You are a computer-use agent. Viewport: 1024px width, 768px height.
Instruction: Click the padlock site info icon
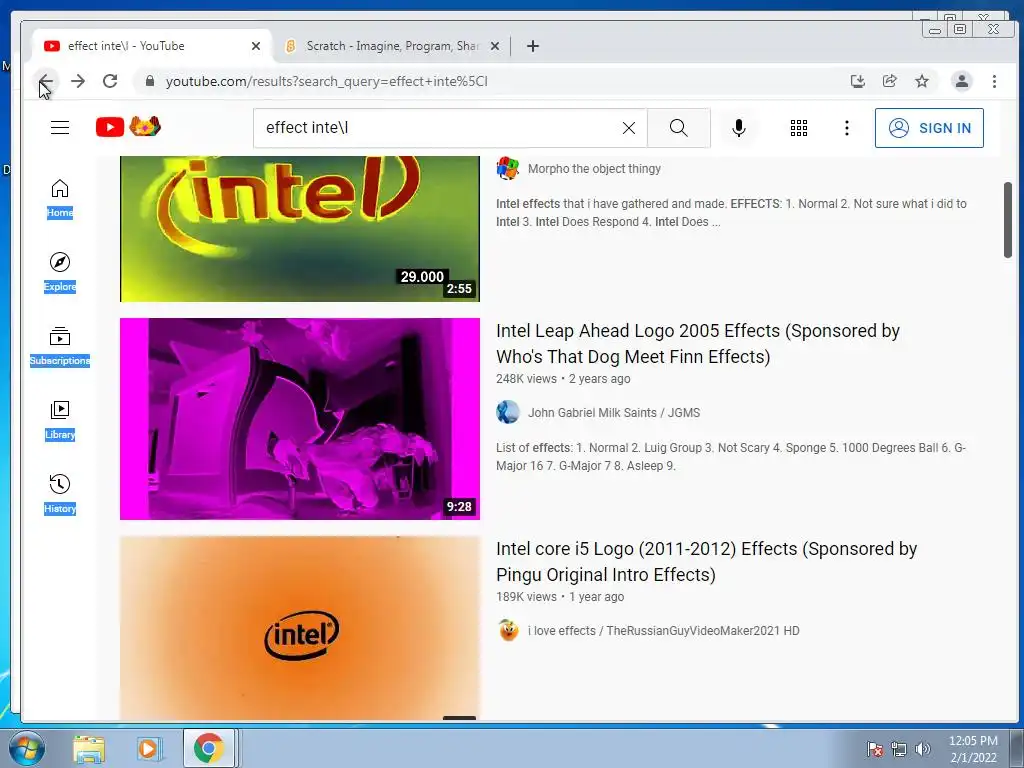point(150,82)
